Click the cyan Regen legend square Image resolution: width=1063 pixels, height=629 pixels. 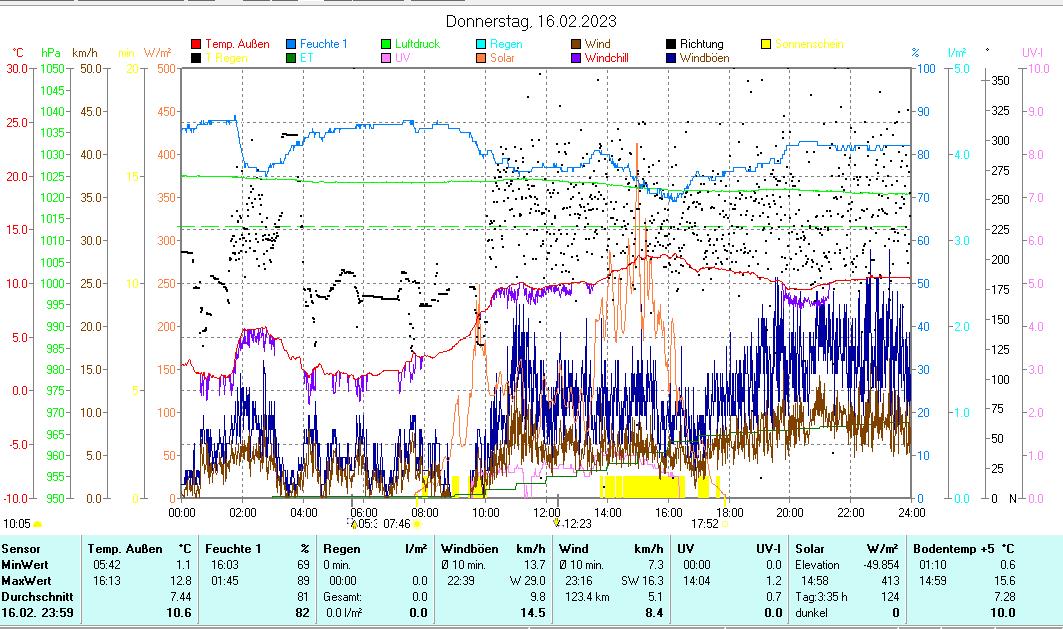point(481,44)
